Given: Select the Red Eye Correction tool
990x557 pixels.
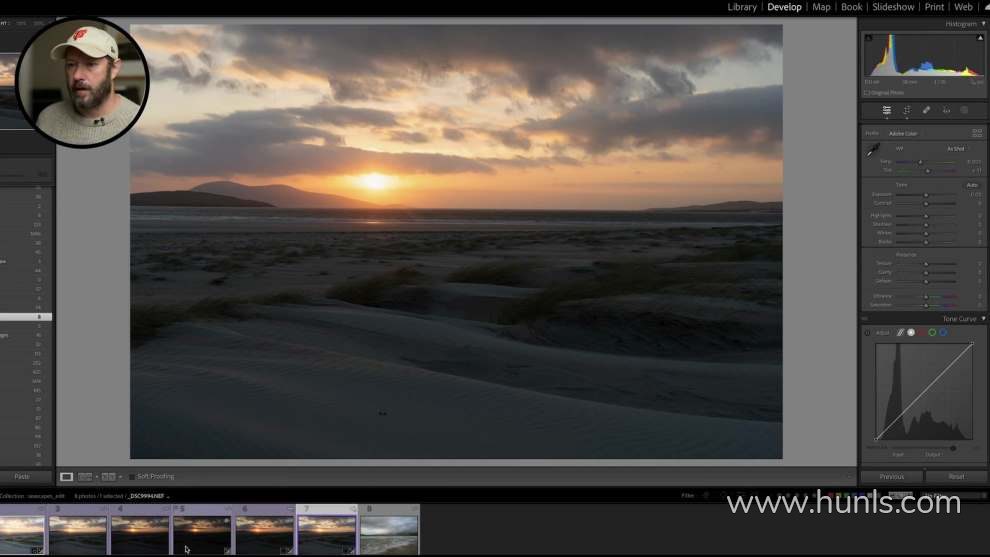Looking at the screenshot, I should pos(946,111).
